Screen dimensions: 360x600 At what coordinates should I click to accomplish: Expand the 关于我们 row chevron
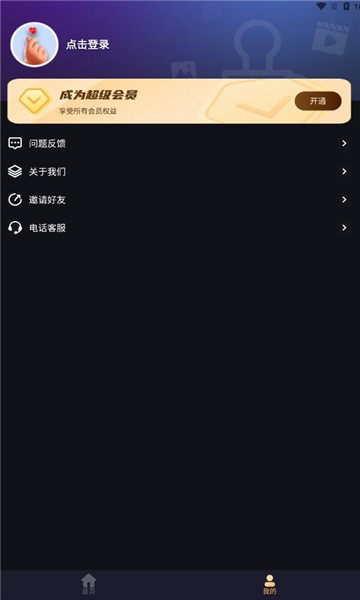tap(344, 171)
